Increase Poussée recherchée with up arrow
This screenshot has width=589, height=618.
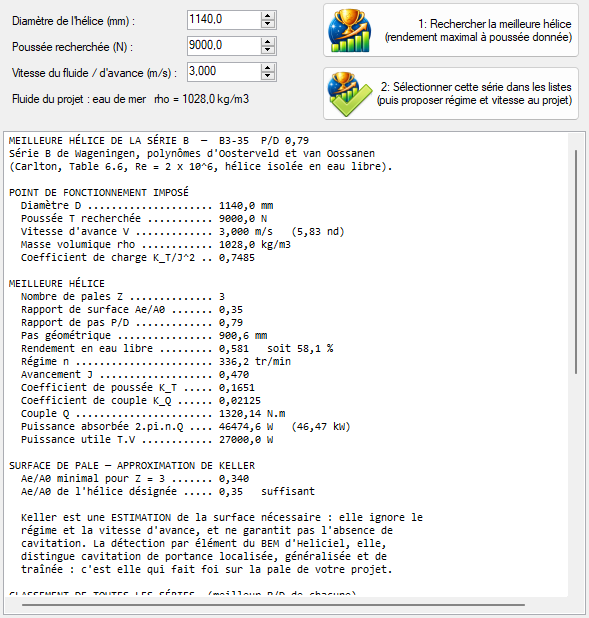pyautogui.click(x=268, y=42)
